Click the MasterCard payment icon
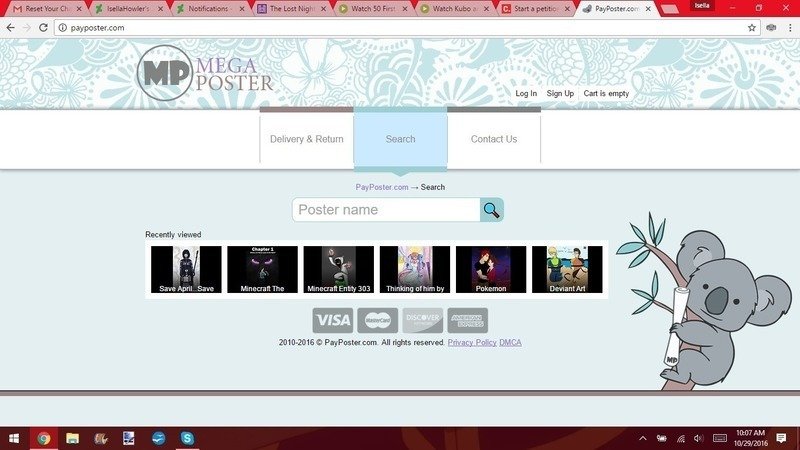Viewport: 800px width, 450px height. click(377, 320)
